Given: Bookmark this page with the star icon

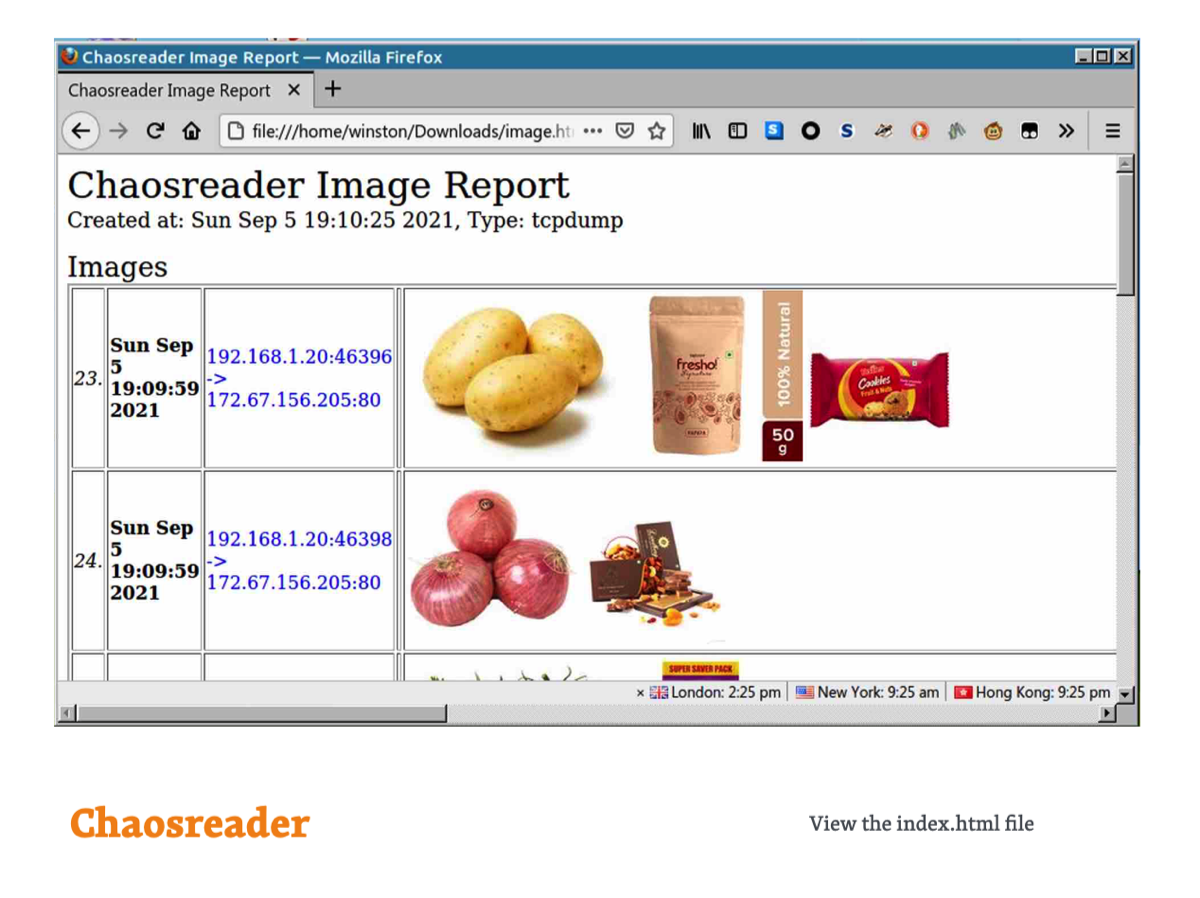Looking at the screenshot, I should pyautogui.click(x=656, y=131).
